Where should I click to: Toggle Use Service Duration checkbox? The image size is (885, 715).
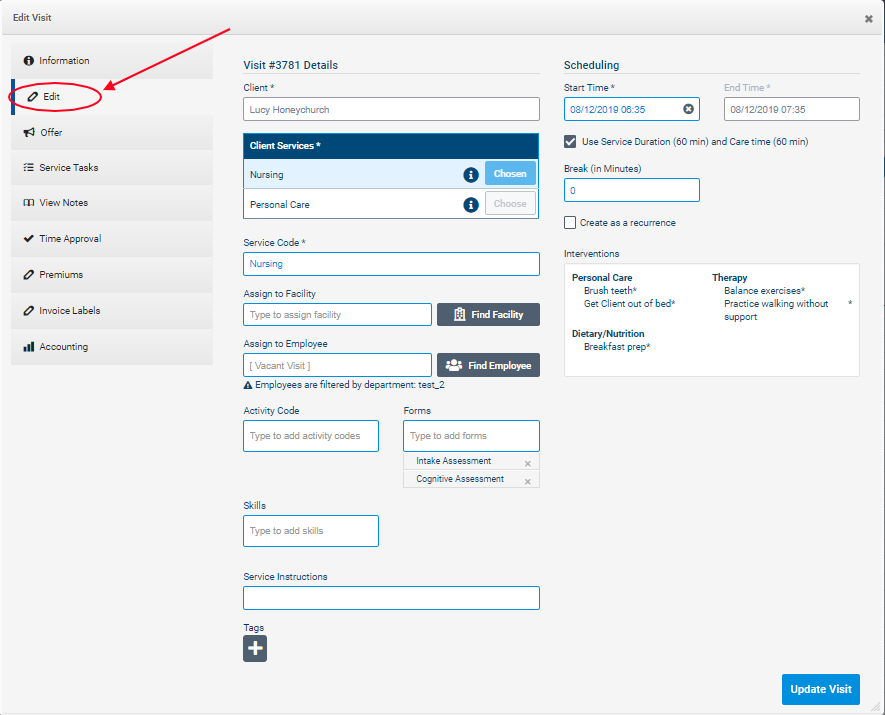(x=570, y=142)
